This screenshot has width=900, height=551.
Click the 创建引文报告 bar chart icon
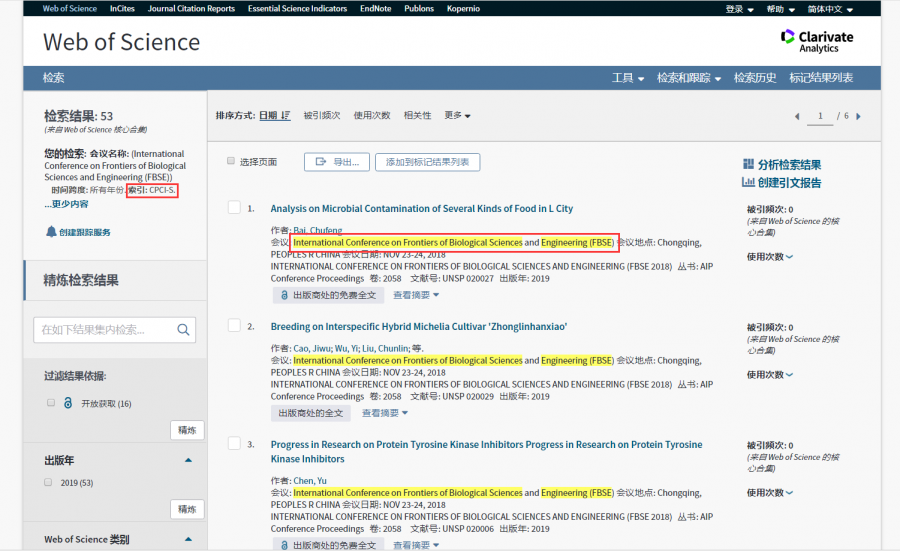[x=748, y=182]
